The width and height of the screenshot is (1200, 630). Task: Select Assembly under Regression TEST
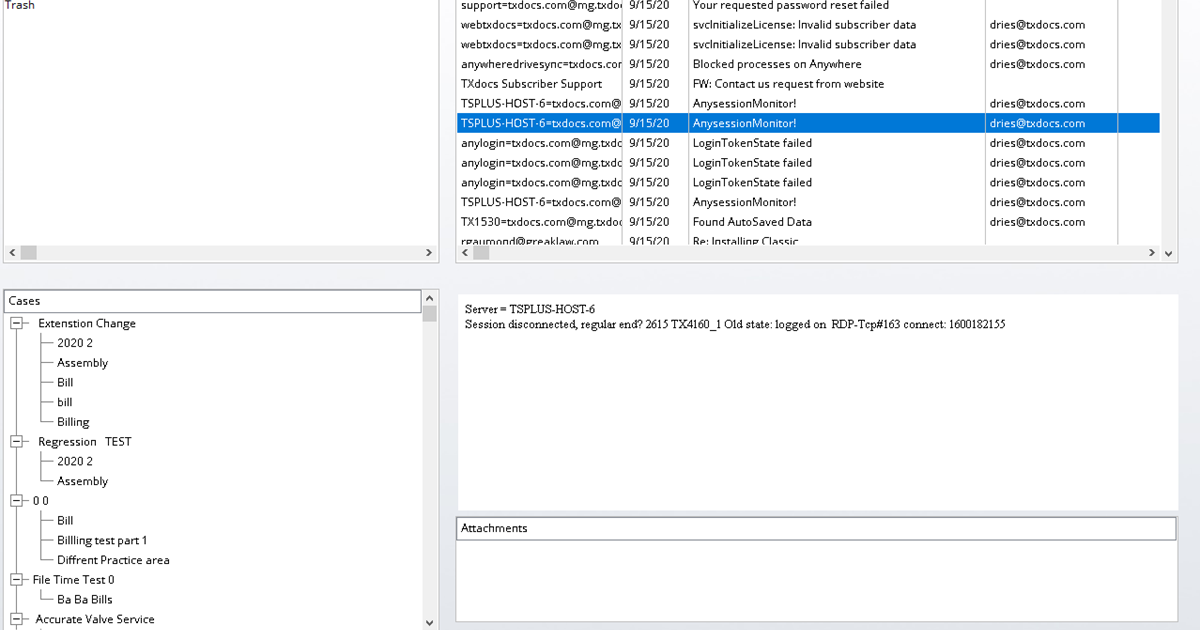click(82, 481)
